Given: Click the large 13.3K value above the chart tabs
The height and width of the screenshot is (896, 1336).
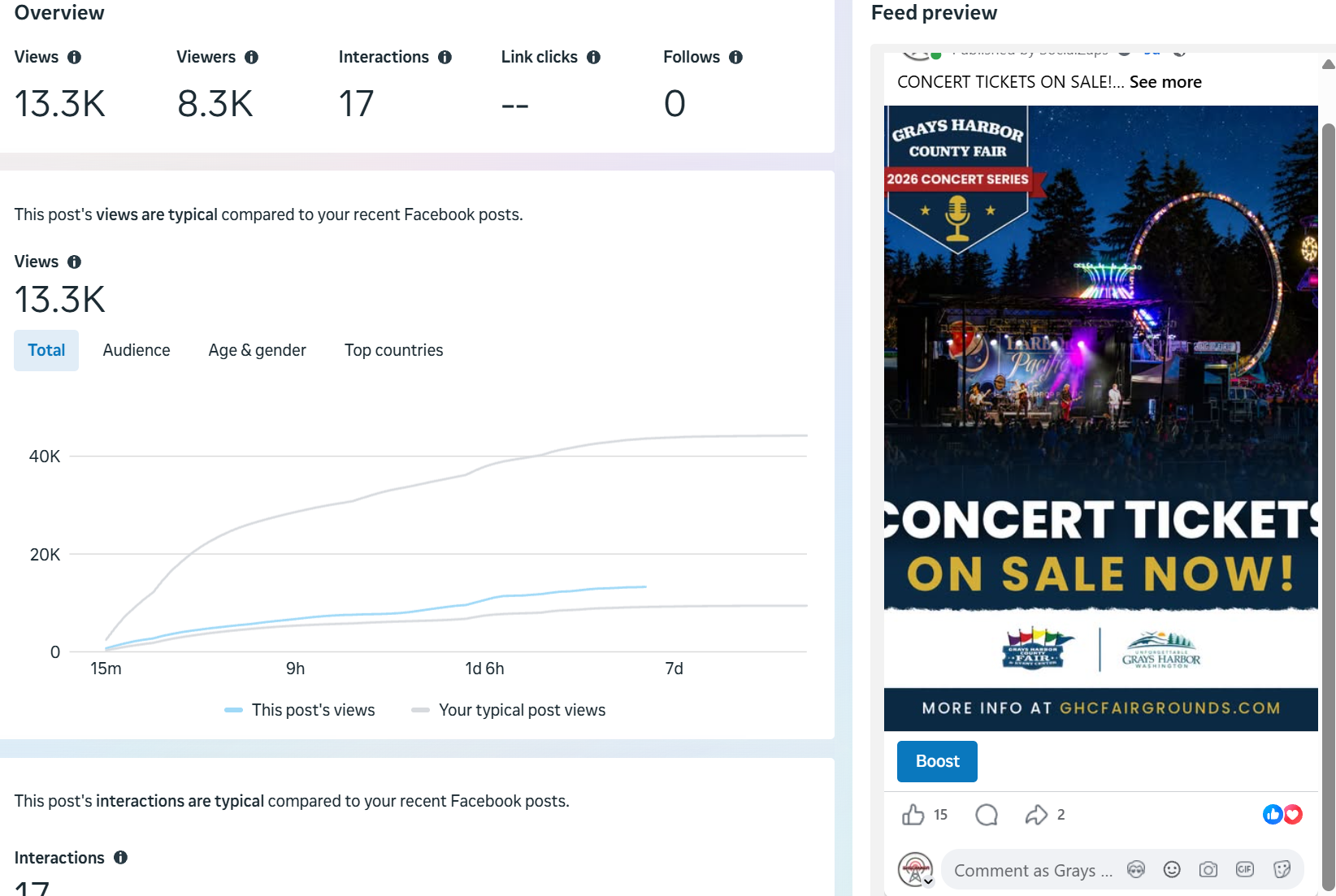Looking at the screenshot, I should tap(60, 300).
